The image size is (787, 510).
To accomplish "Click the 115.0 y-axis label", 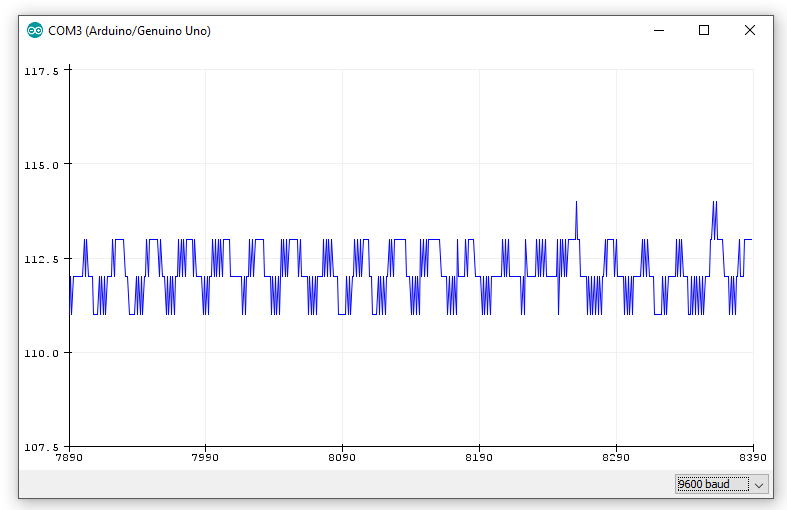I will click(x=41, y=165).
